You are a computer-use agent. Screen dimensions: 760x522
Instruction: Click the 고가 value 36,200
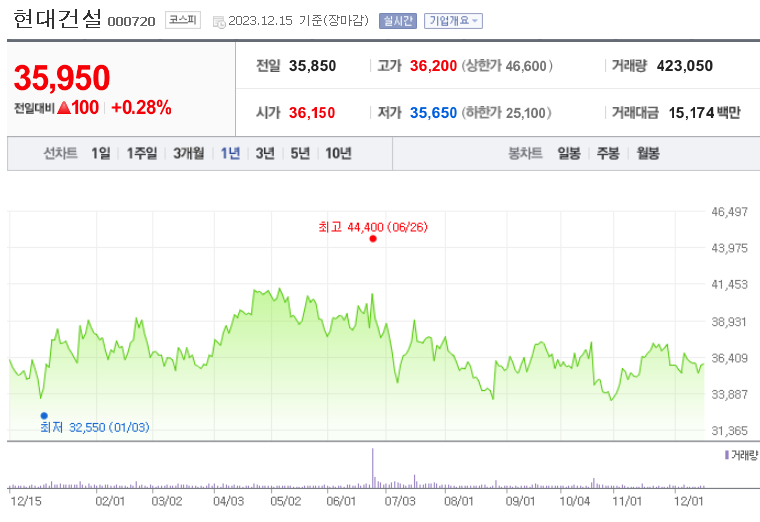(x=433, y=66)
